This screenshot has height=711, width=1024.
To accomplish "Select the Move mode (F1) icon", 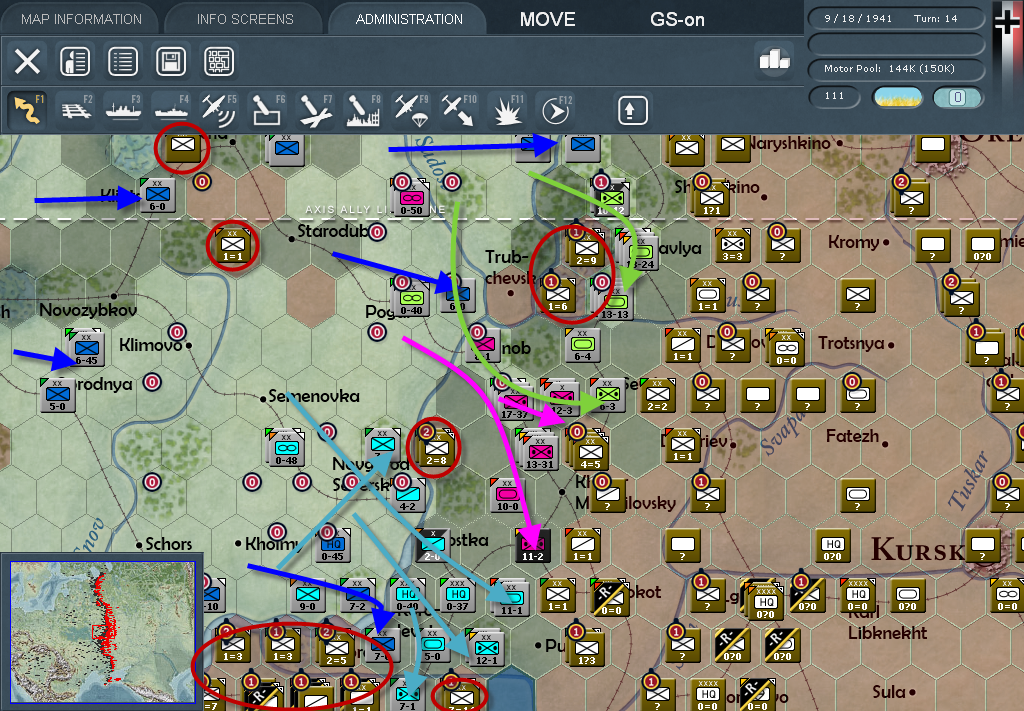I will pos(27,109).
